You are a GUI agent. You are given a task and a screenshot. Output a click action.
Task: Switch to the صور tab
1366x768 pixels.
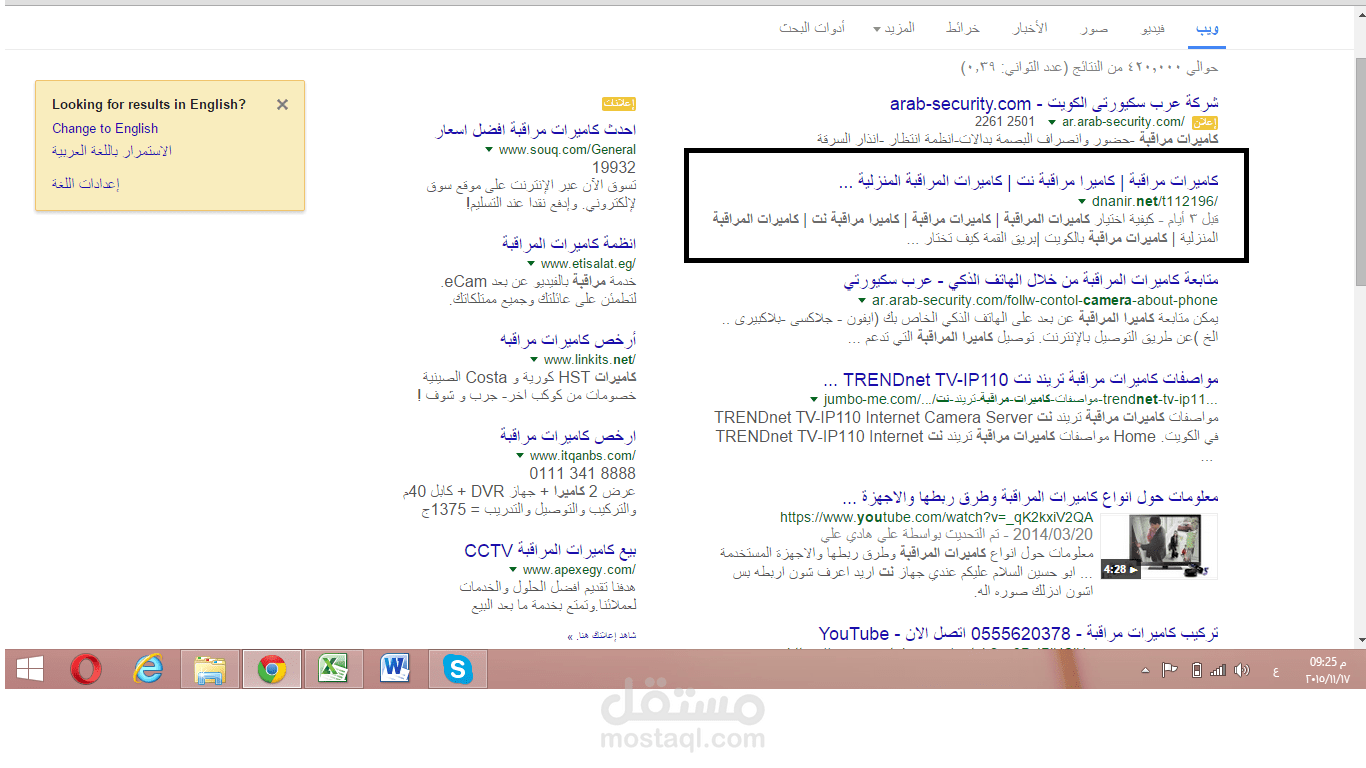click(x=1094, y=28)
